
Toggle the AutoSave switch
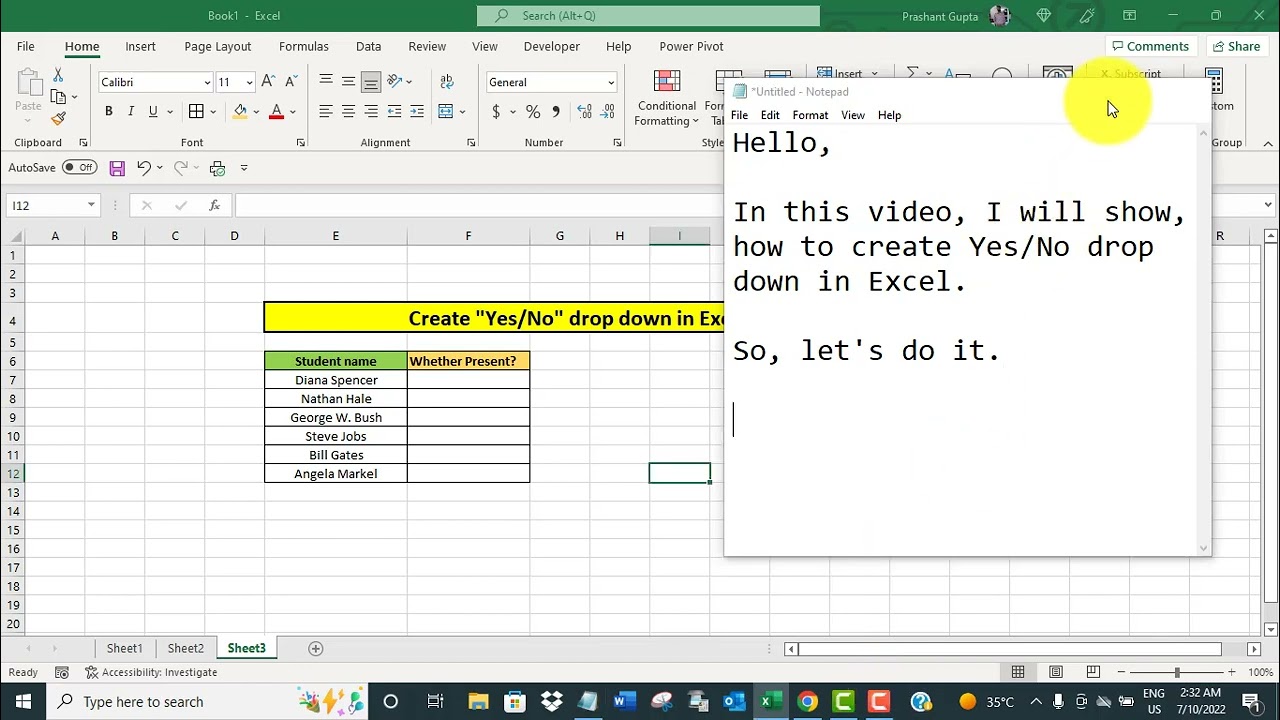tap(80, 167)
